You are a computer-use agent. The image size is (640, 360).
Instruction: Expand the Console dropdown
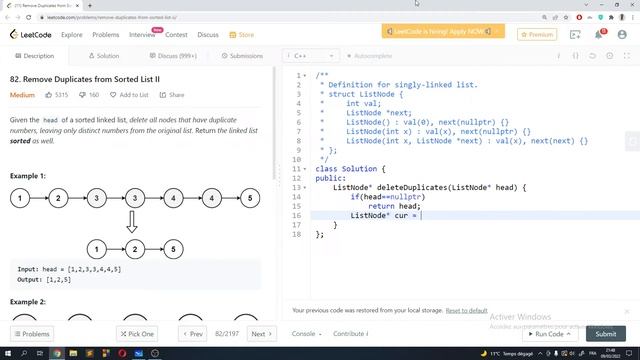307,334
